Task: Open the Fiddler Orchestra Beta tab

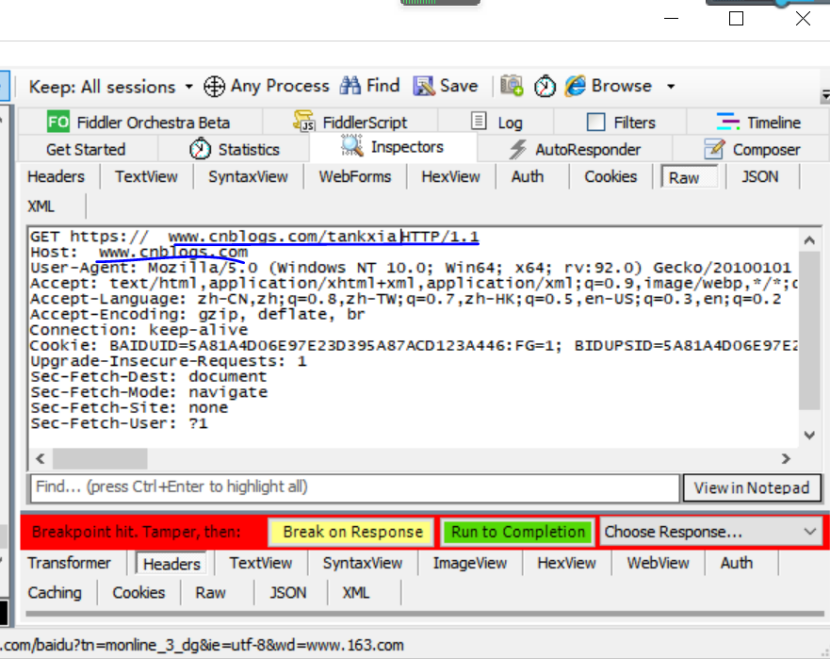Action: (x=139, y=122)
